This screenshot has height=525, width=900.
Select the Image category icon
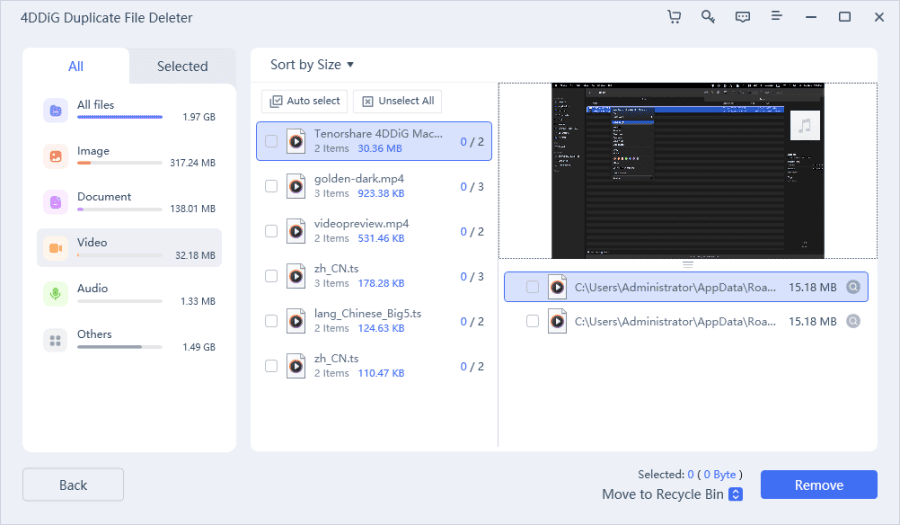coord(55,156)
